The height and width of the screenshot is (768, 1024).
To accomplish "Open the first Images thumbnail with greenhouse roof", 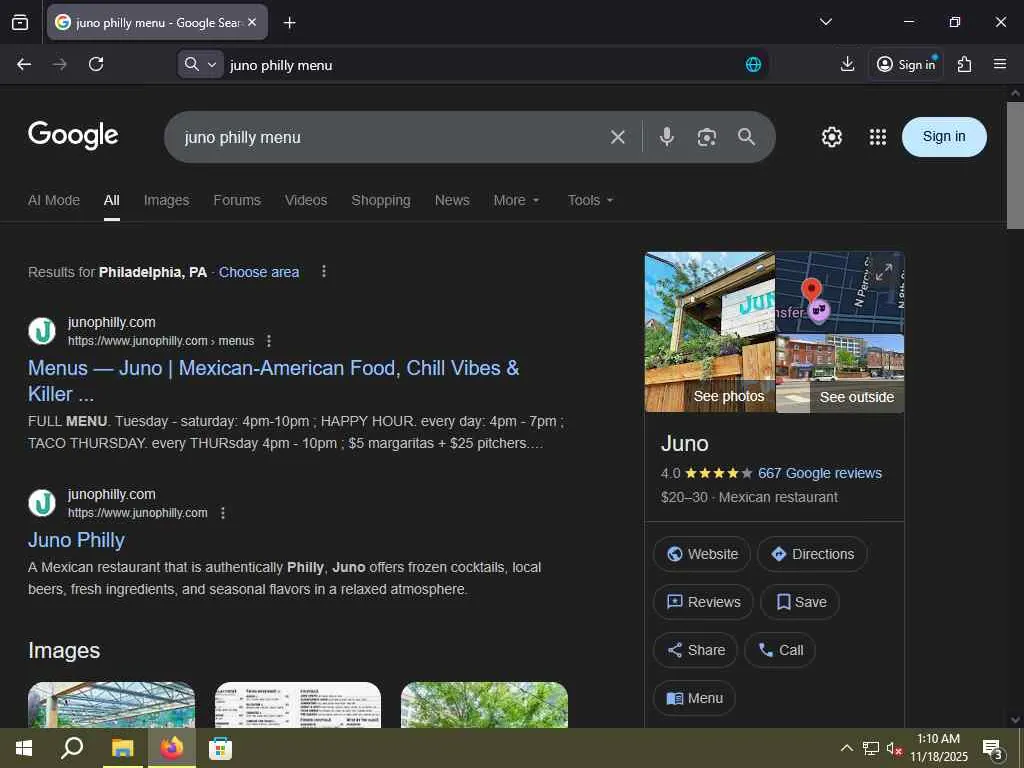I will pos(111,705).
